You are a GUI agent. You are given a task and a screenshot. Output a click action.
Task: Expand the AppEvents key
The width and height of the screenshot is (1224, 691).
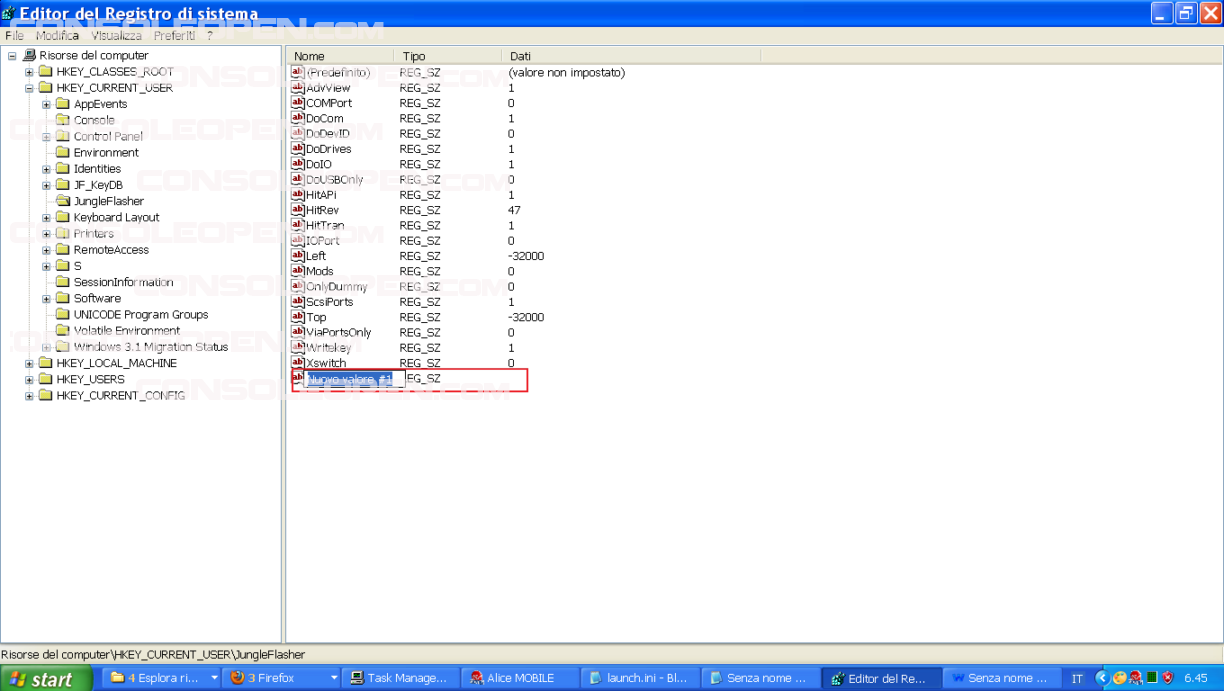[47, 105]
